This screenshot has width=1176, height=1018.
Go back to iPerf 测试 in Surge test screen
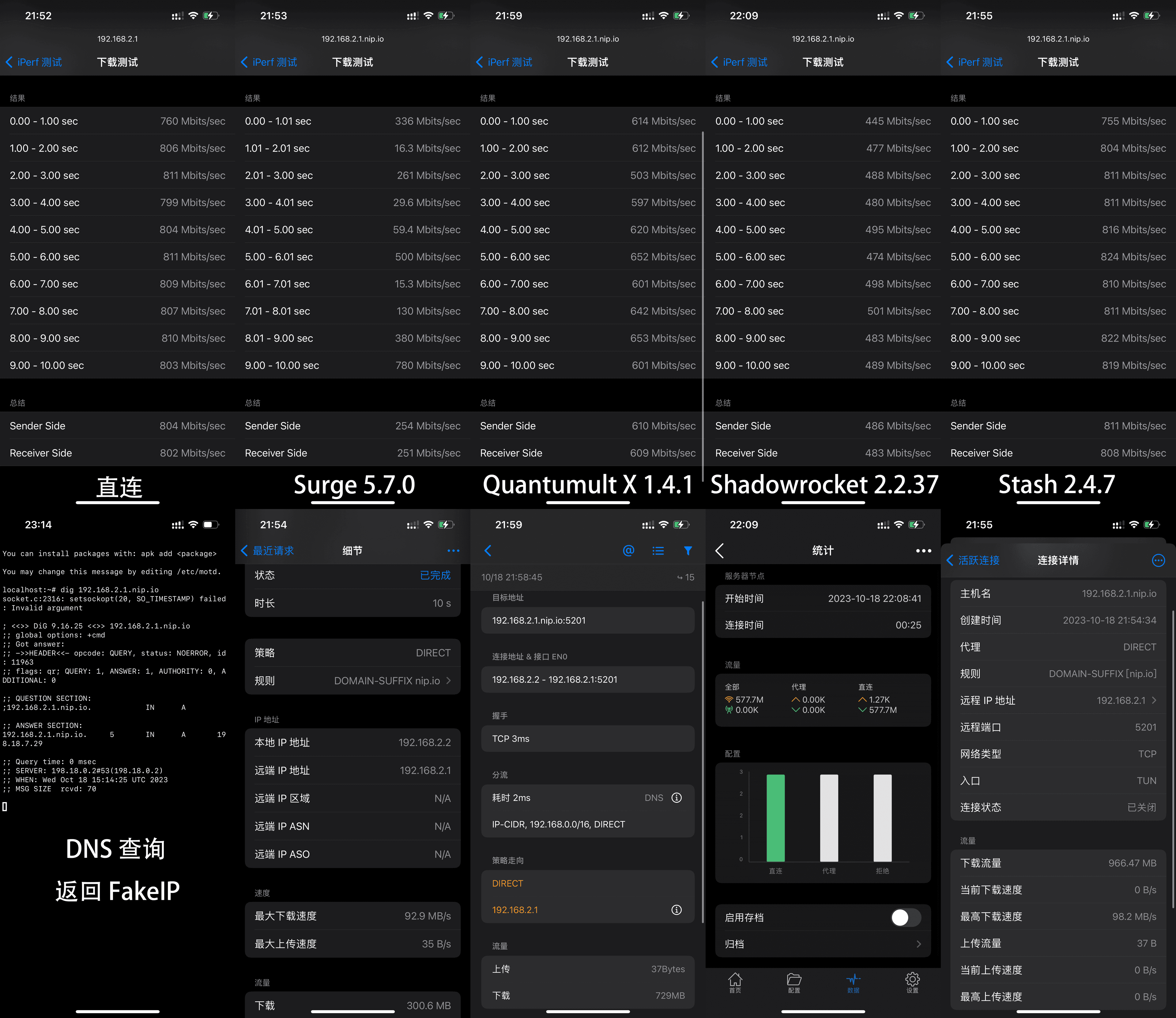[x=269, y=62]
